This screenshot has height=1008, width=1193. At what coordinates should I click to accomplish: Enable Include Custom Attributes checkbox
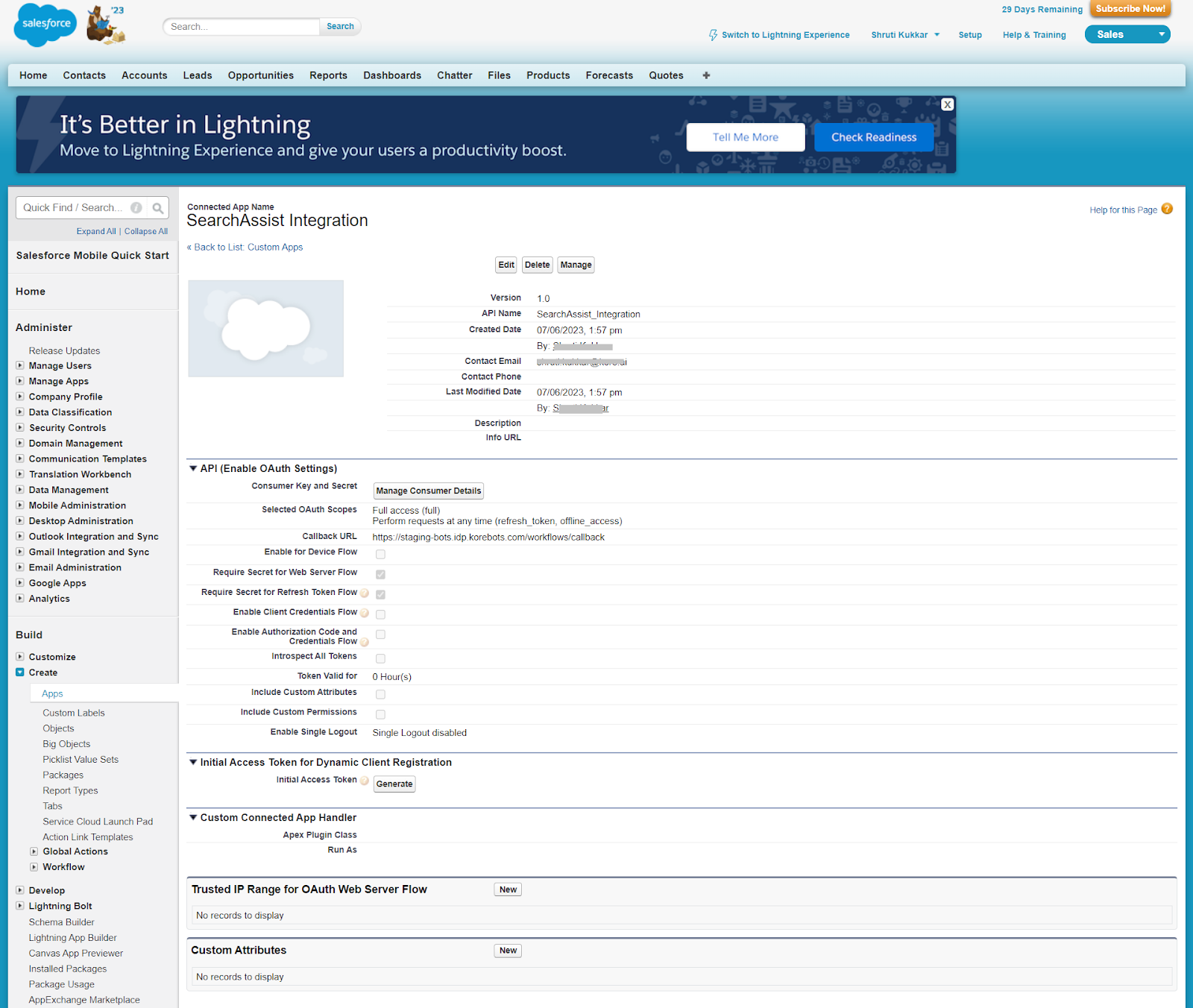tap(380, 694)
